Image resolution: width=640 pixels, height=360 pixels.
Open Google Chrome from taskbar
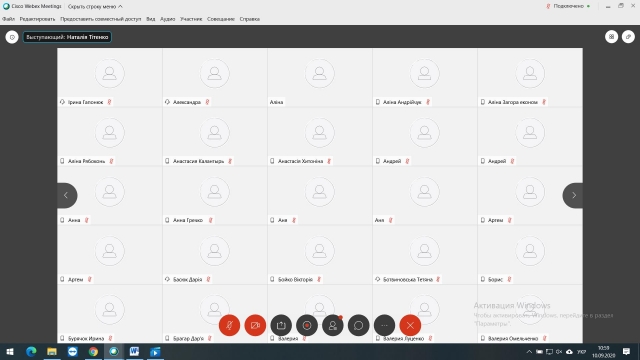pyautogui.click(x=93, y=351)
